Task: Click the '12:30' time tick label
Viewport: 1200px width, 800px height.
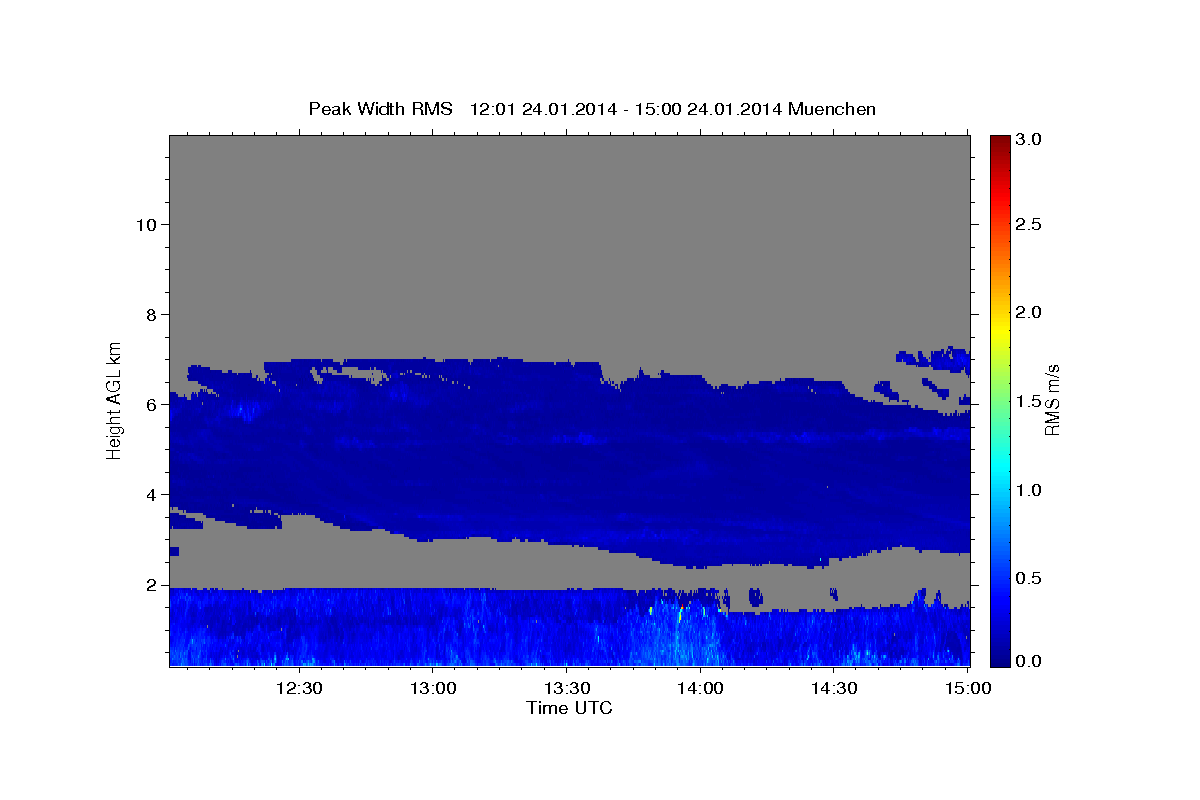Action: click(299, 689)
